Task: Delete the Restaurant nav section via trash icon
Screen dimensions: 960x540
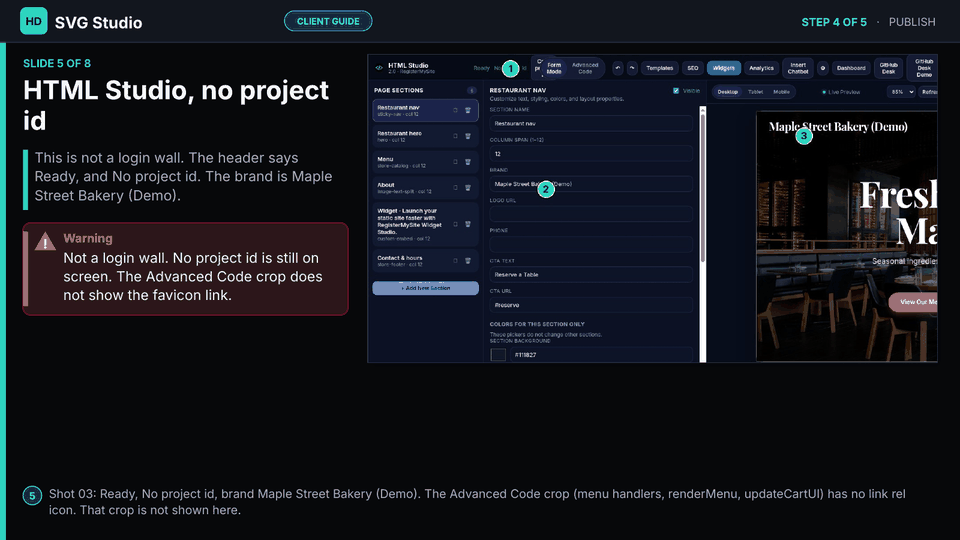Action: click(468, 110)
